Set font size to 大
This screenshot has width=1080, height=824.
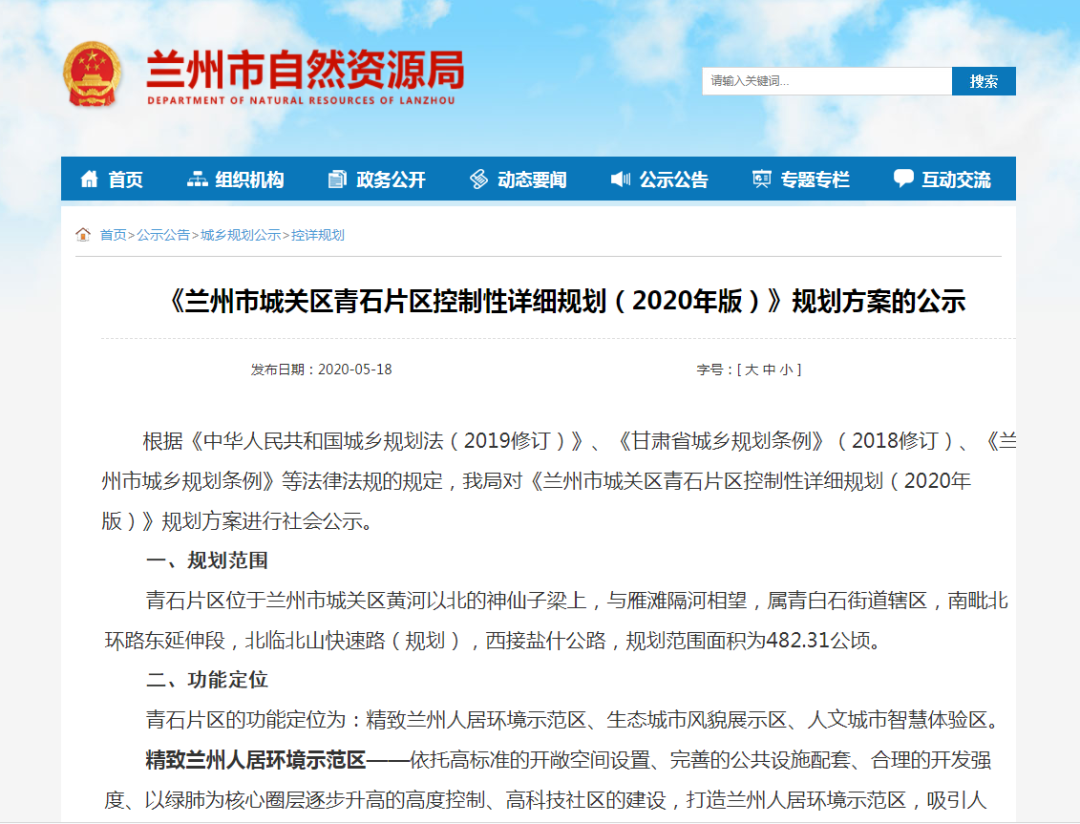pyautogui.click(x=751, y=370)
